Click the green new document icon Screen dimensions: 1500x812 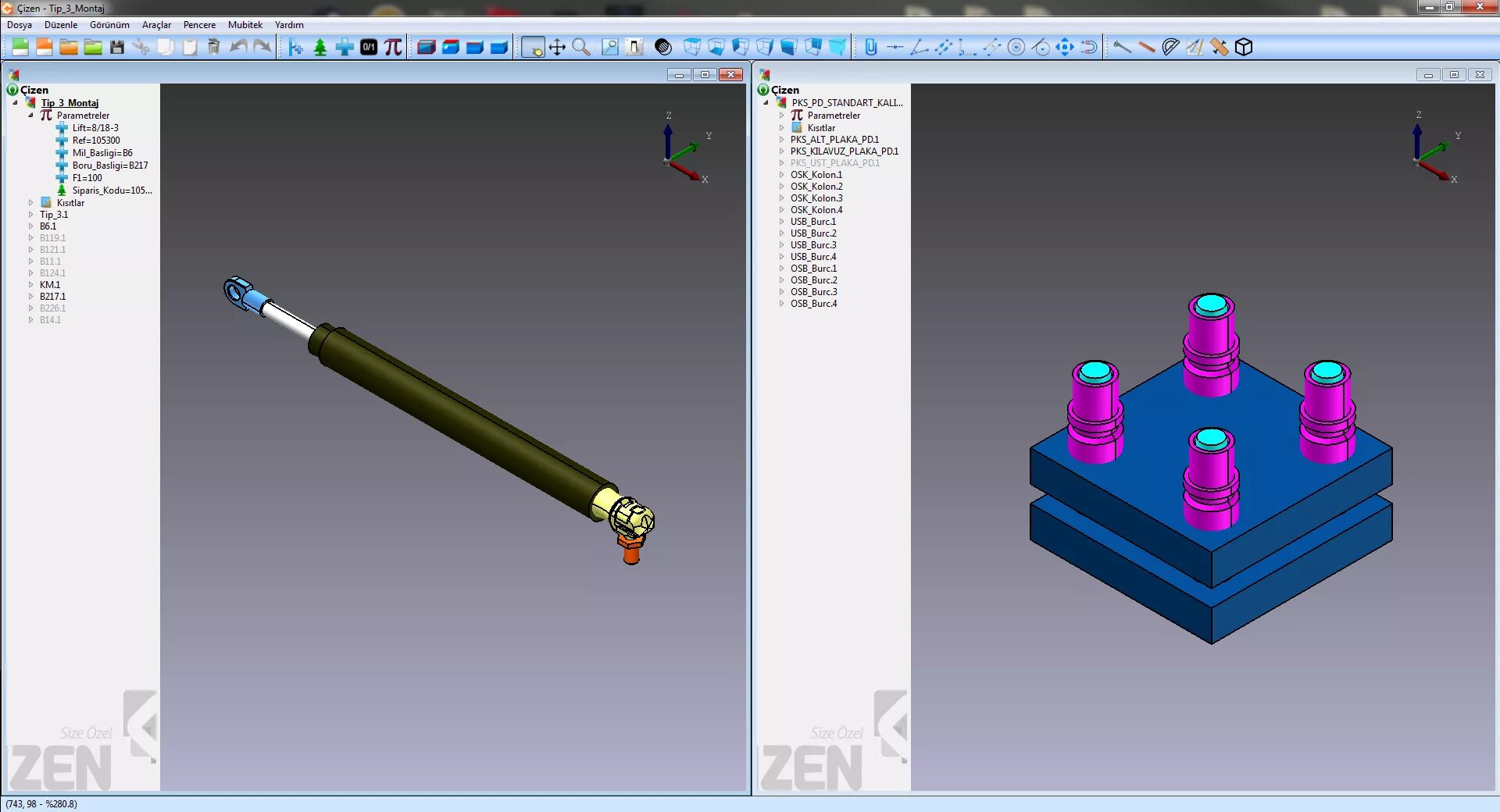tap(20, 47)
